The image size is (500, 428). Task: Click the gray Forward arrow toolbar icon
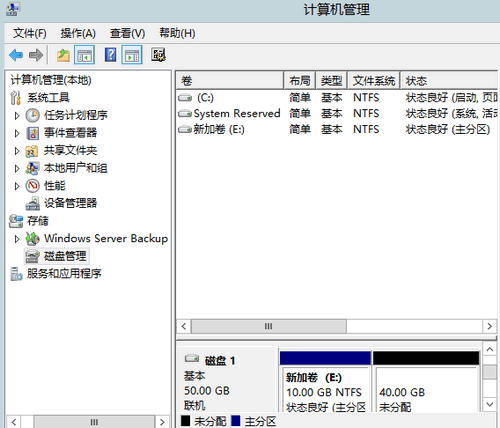[x=36, y=55]
